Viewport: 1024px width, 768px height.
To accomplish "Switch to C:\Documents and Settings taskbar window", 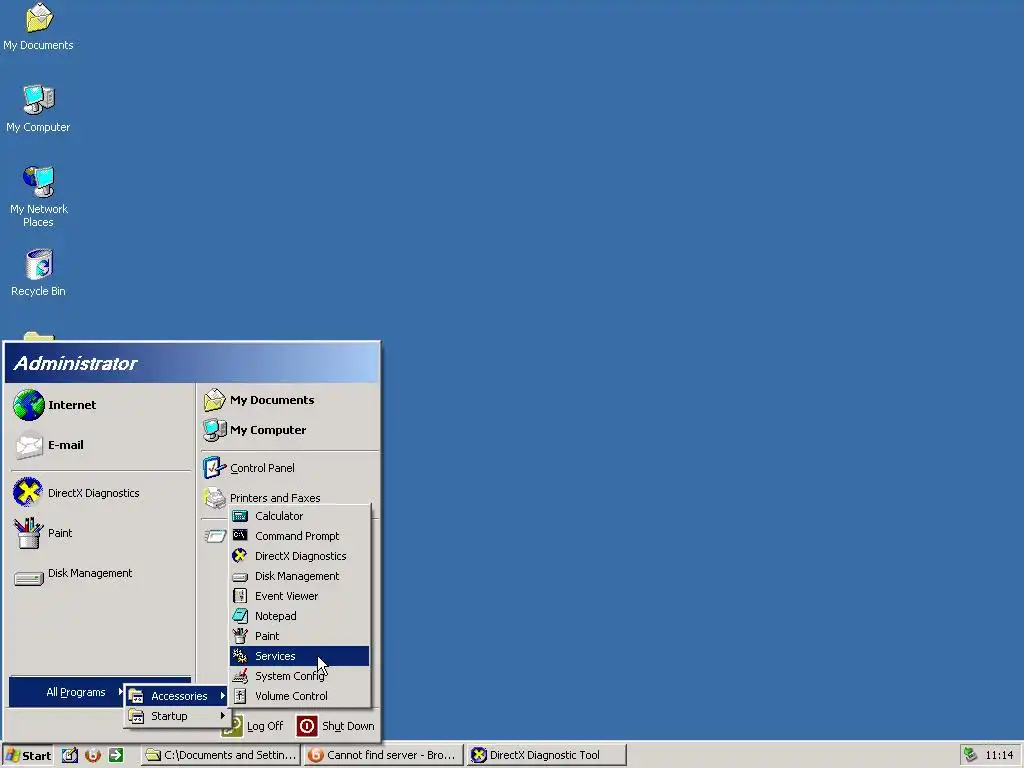I will click(x=221, y=755).
